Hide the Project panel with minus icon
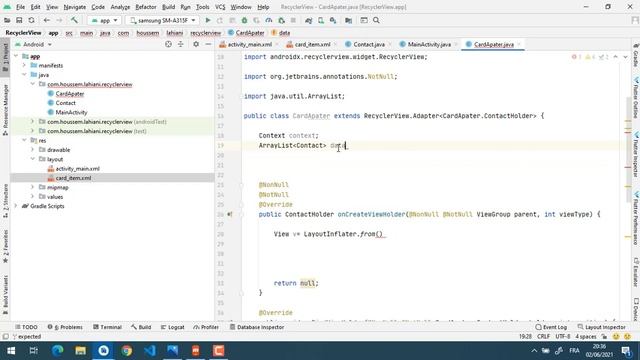Viewport: 640px width, 360px height. (208, 44)
